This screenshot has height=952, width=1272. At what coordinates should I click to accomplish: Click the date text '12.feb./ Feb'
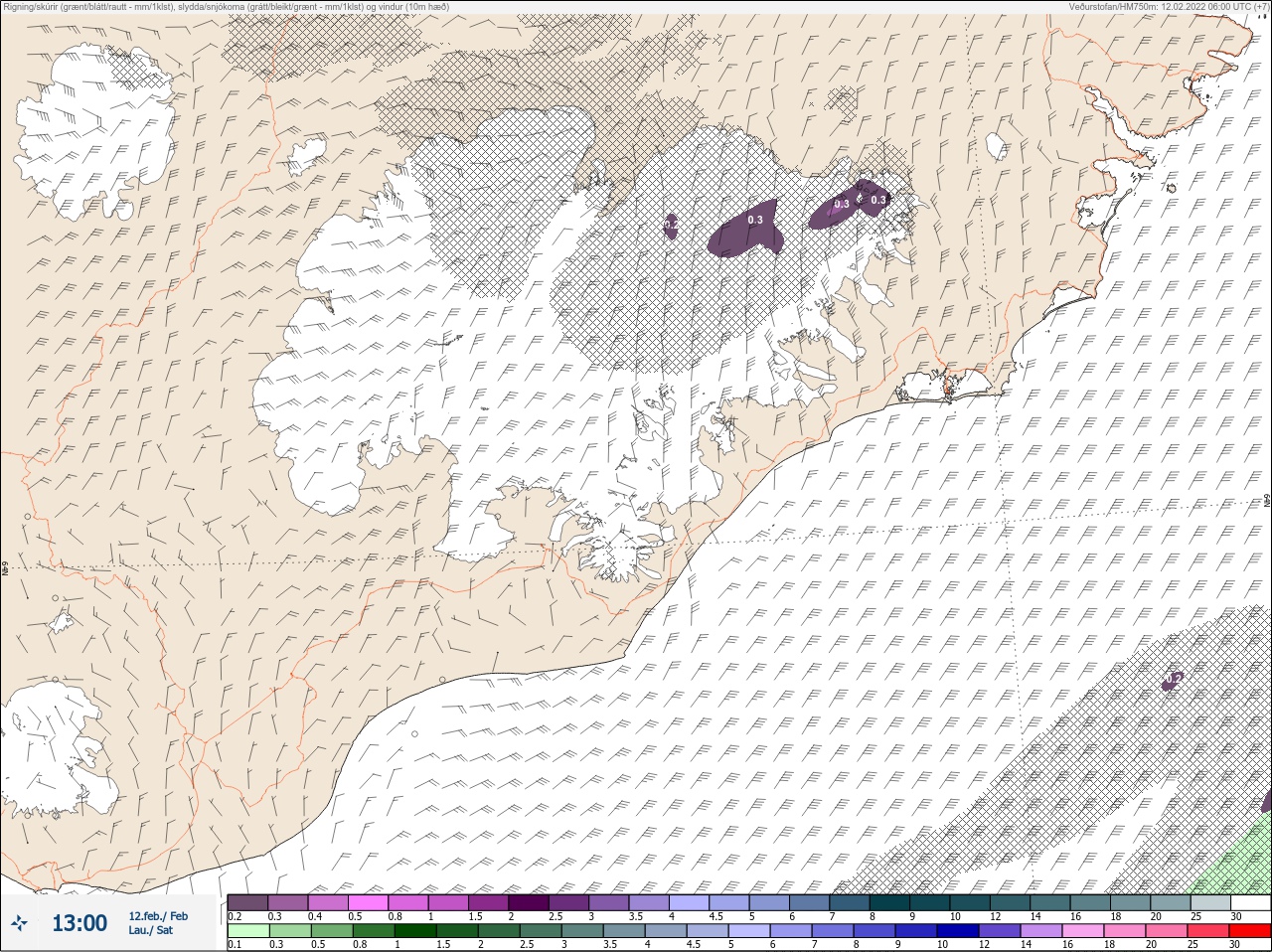(x=158, y=916)
